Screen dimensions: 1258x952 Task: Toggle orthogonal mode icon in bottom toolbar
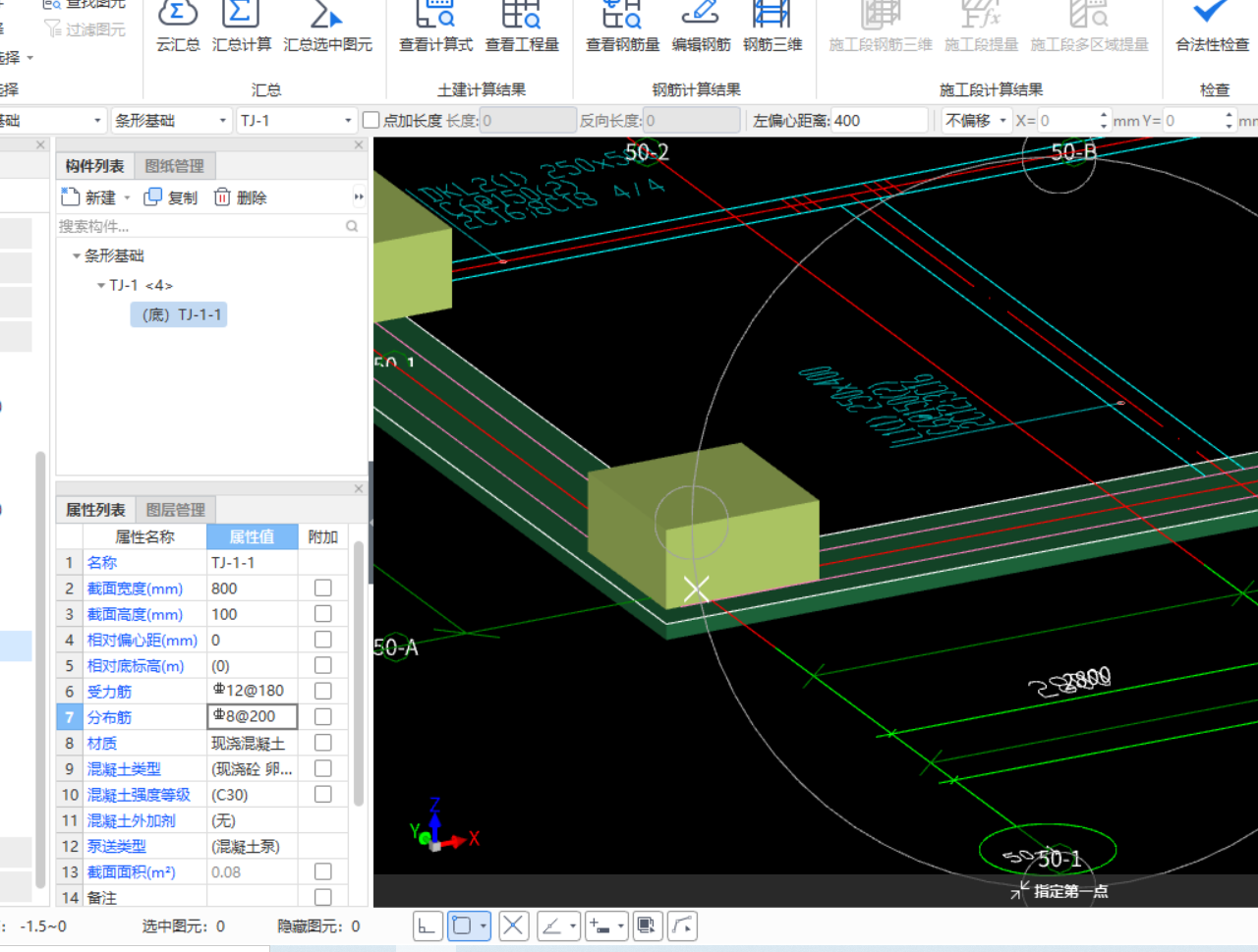(427, 925)
